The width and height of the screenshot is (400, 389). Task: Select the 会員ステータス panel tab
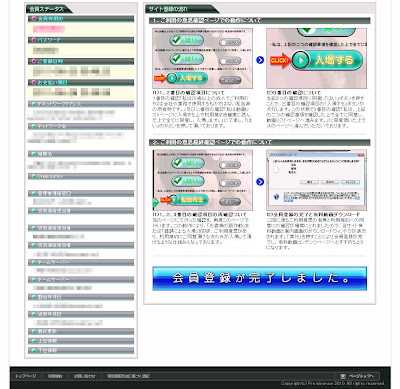coord(49,9)
